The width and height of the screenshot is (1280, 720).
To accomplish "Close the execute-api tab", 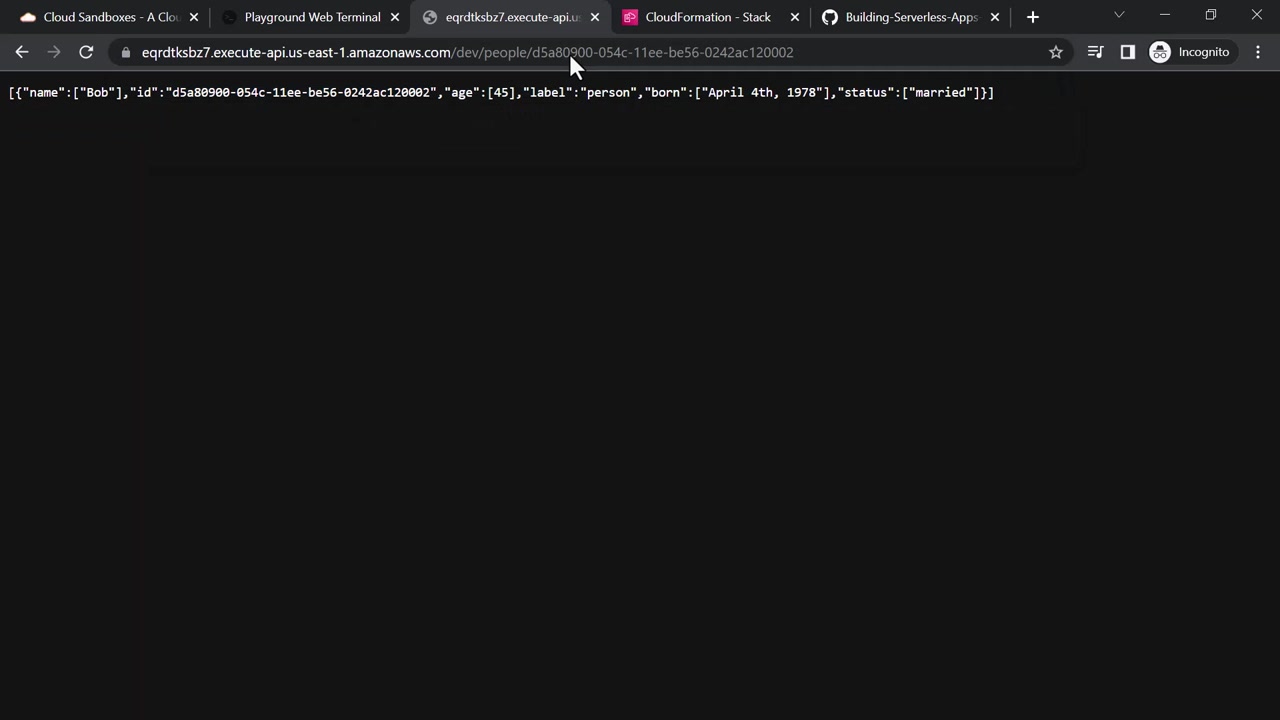I will [594, 17].
